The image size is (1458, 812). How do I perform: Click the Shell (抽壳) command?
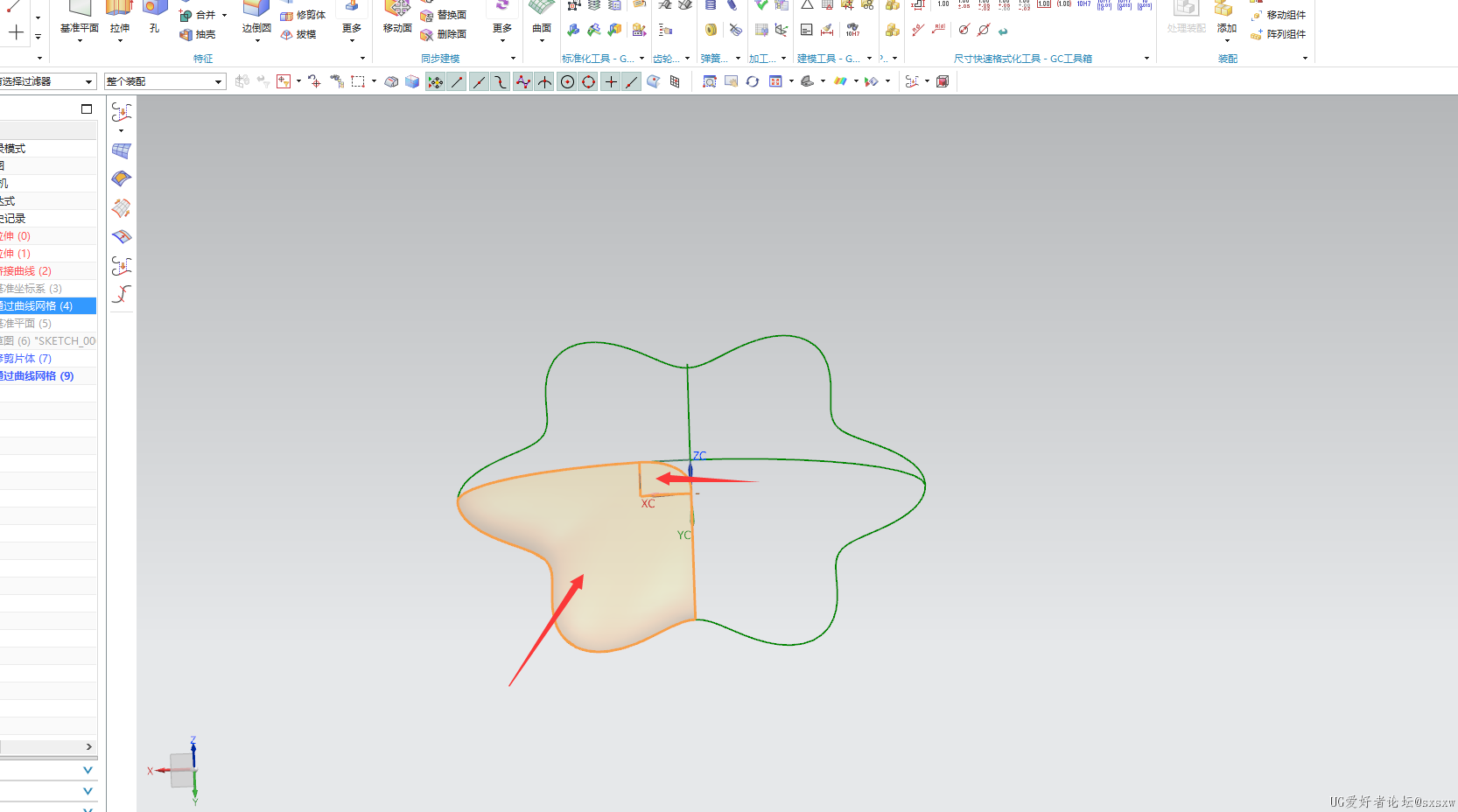[x=198, y=34]
